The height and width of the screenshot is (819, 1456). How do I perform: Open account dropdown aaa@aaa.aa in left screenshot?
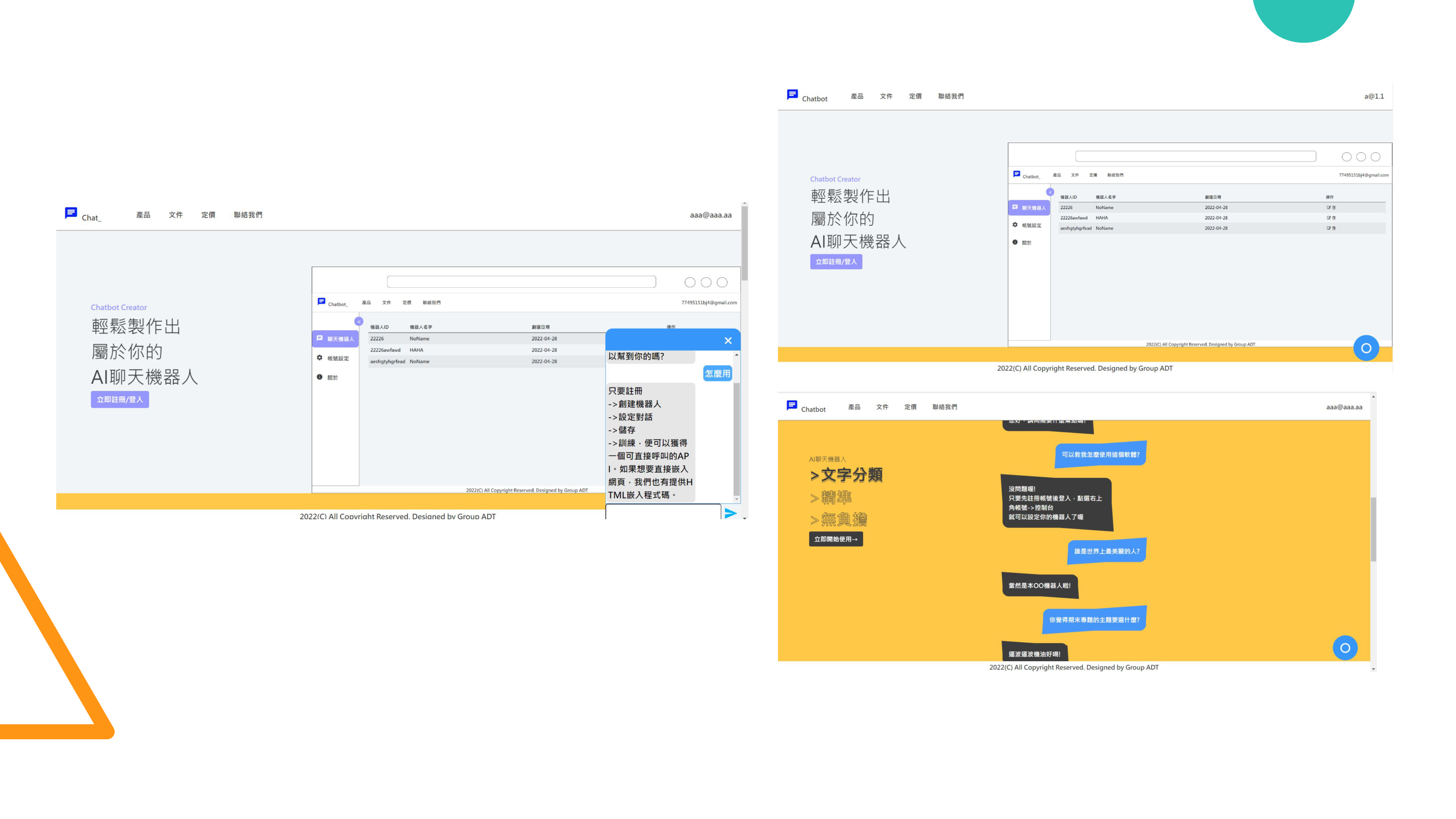[x=710, y=215]
